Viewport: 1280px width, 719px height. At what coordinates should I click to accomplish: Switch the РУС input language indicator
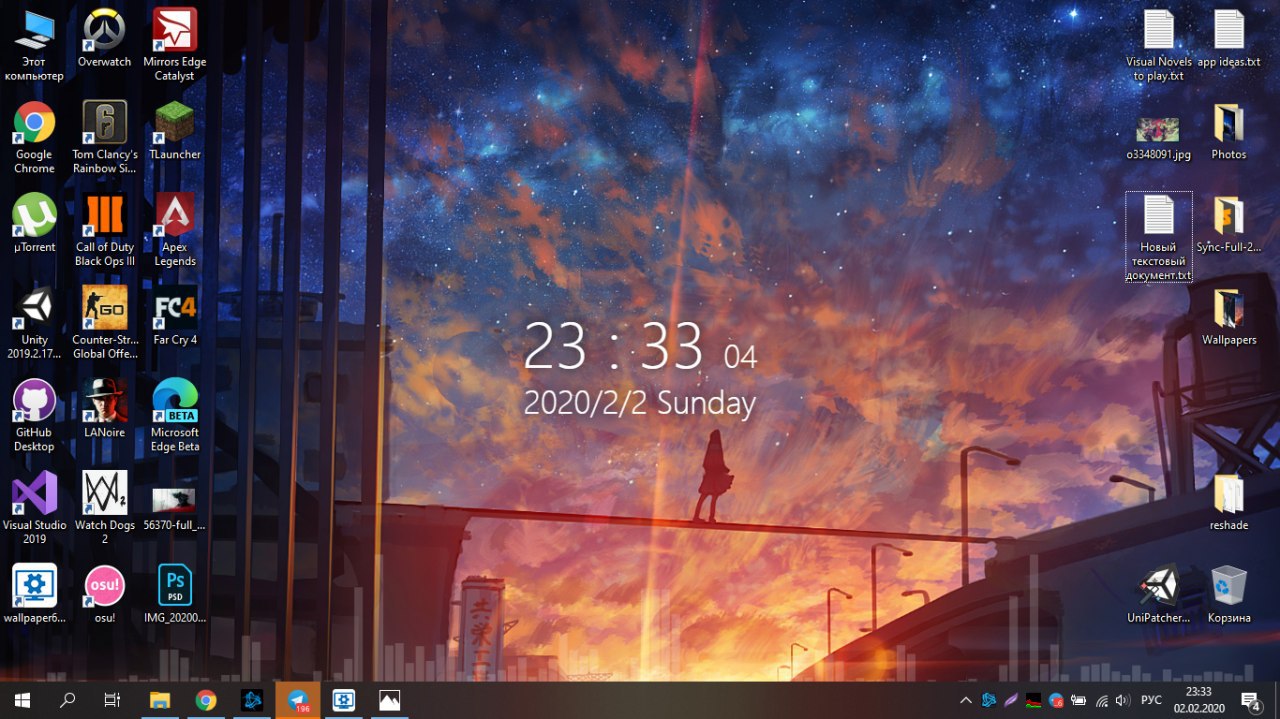[1151, 700]
